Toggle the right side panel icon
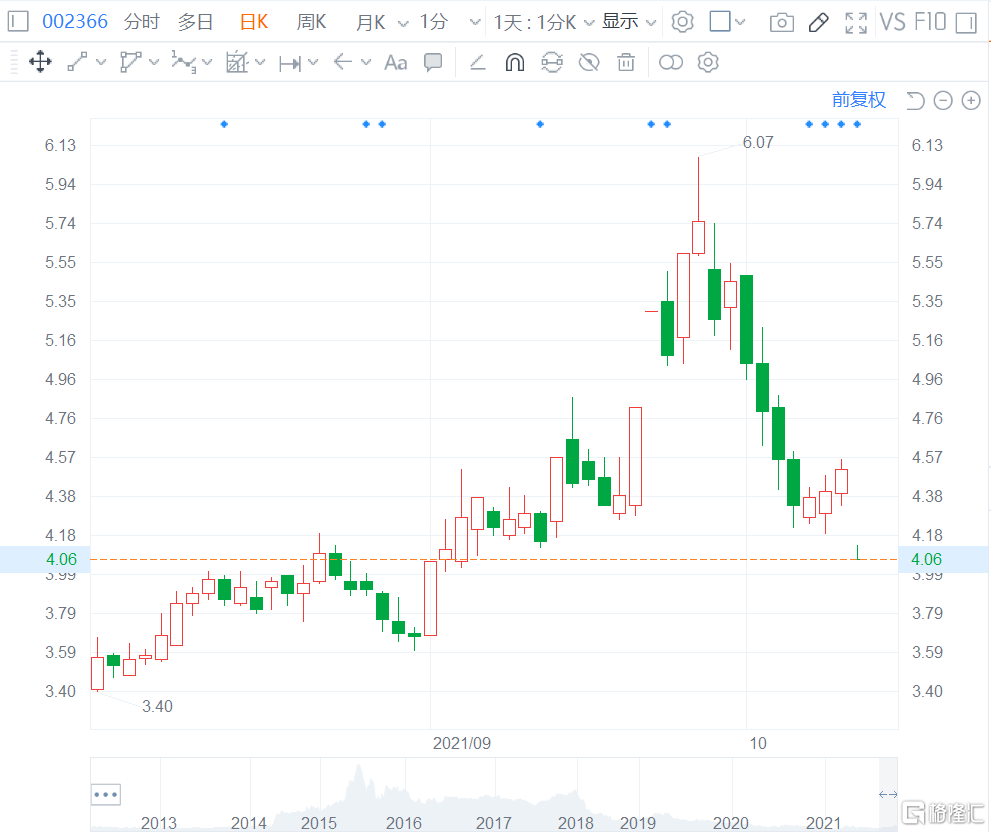Viewport: 991px width, 832px height. 966,23
